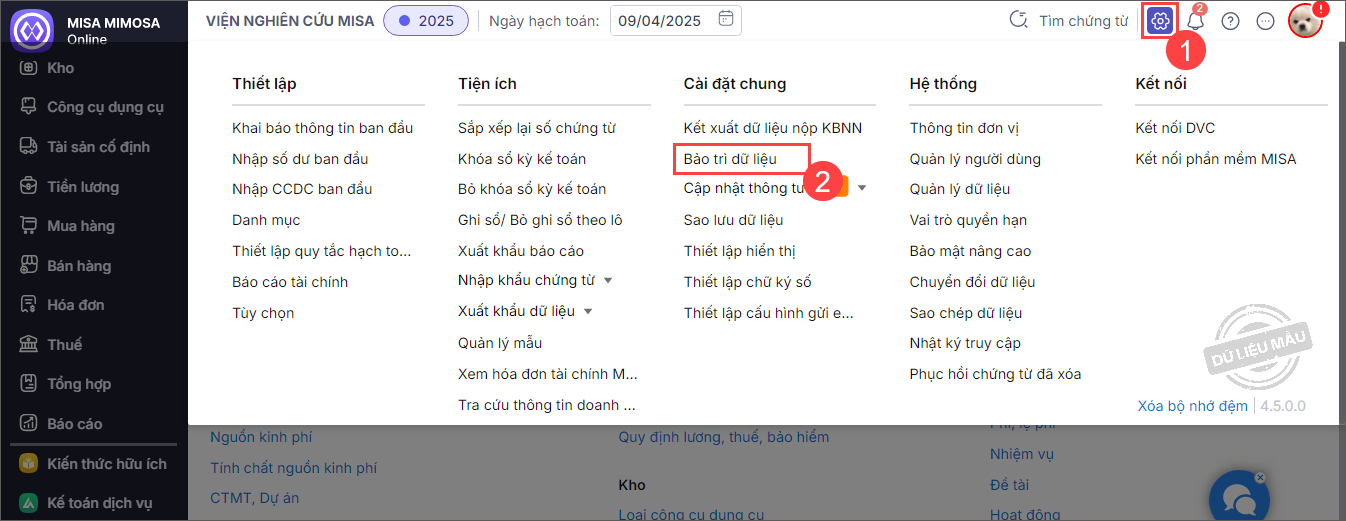Open Kết xuất dữ liệu nộp KBNN
1346x521 pixels.
(773, 128)
